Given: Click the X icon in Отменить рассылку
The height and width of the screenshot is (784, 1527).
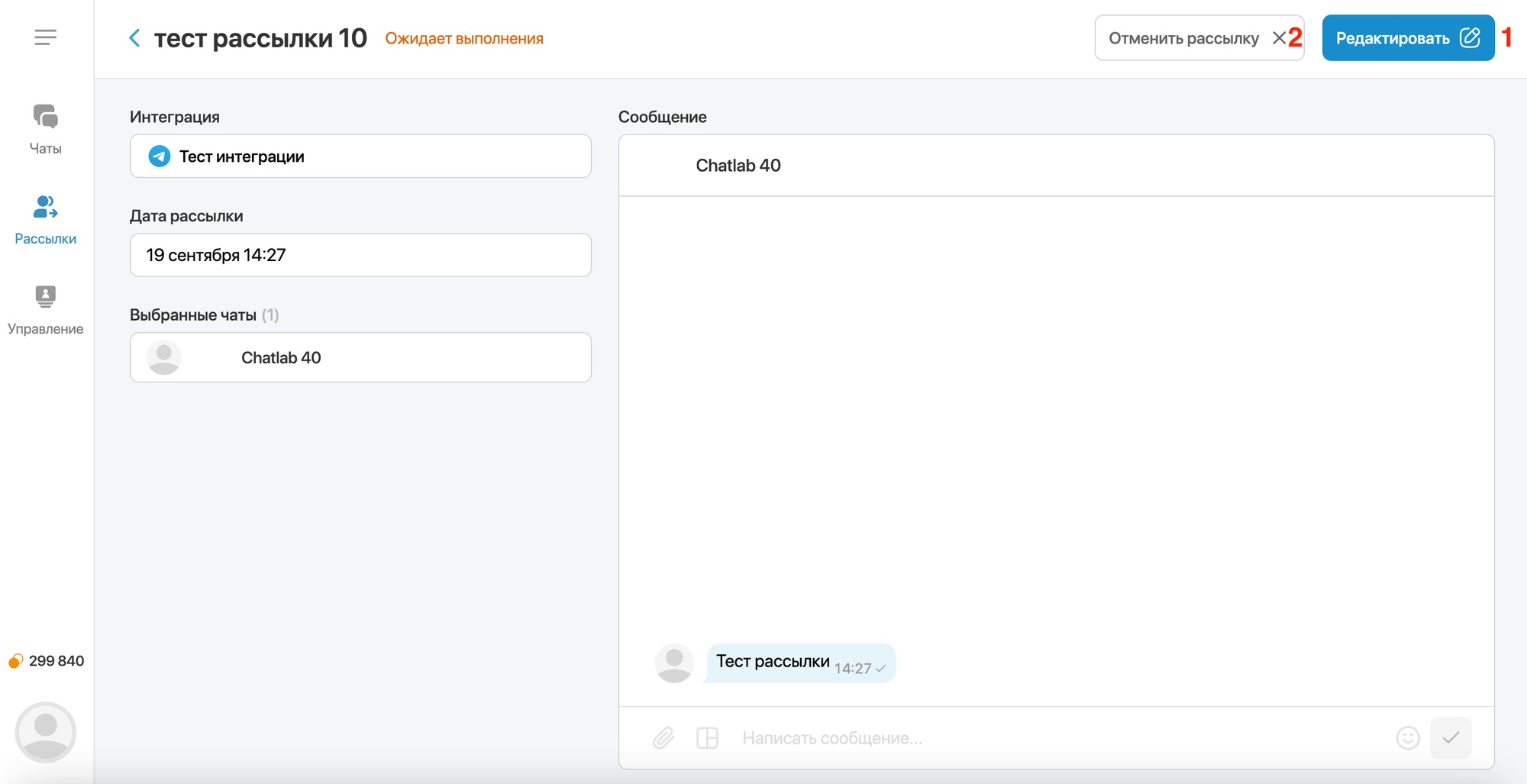Looking at the screenshot, I should click(1279, 38).
